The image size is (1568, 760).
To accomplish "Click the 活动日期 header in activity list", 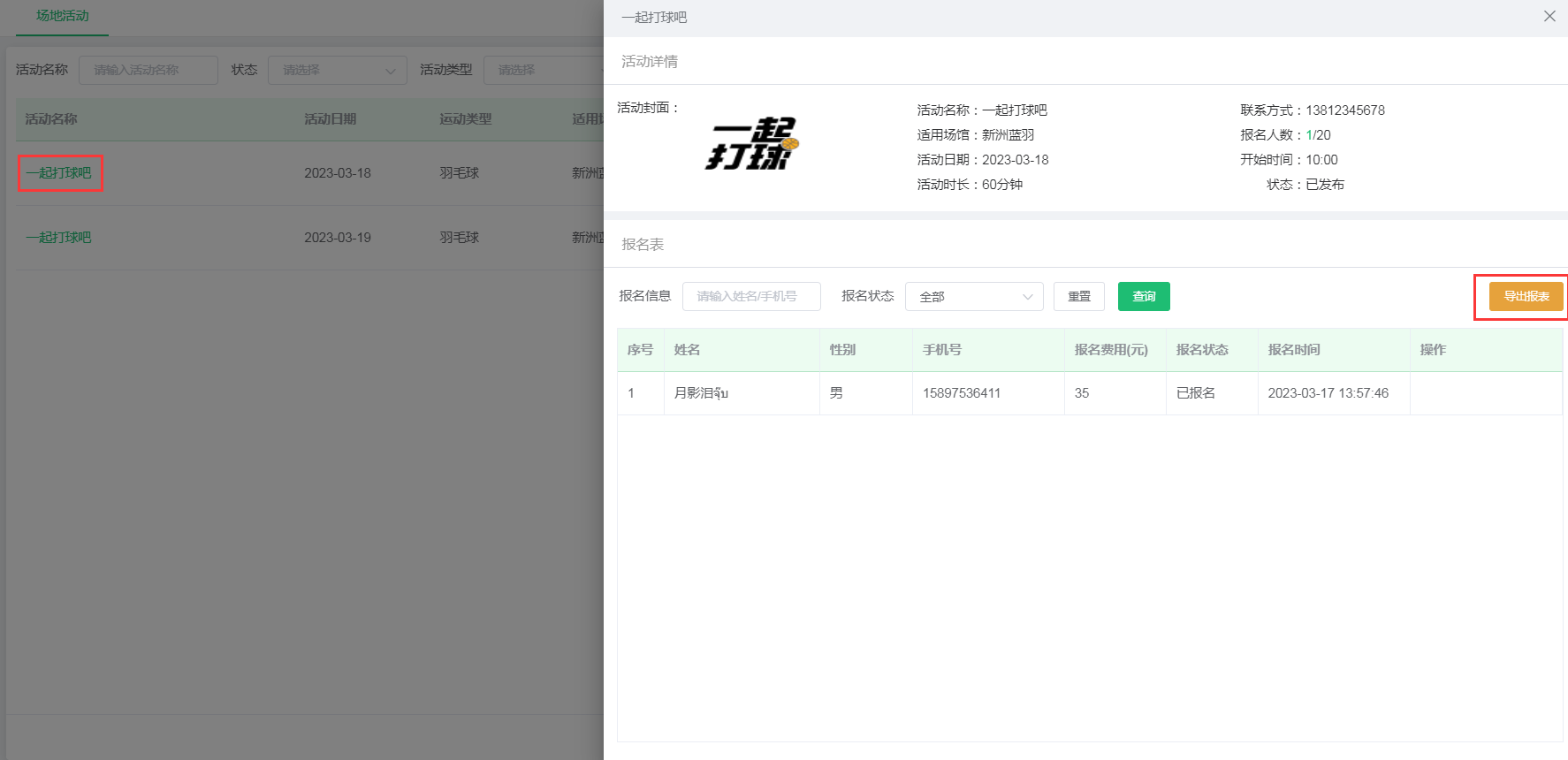I will tap(330, 119).
